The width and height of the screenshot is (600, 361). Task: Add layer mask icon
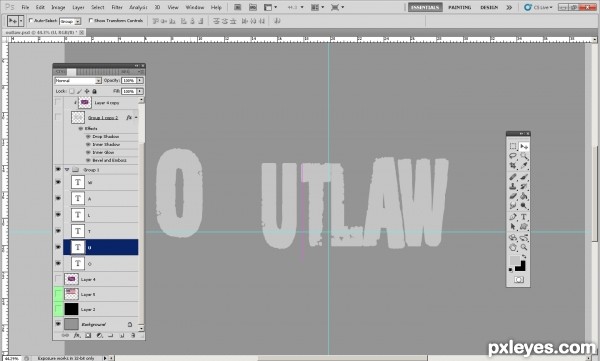coord(88,335)
